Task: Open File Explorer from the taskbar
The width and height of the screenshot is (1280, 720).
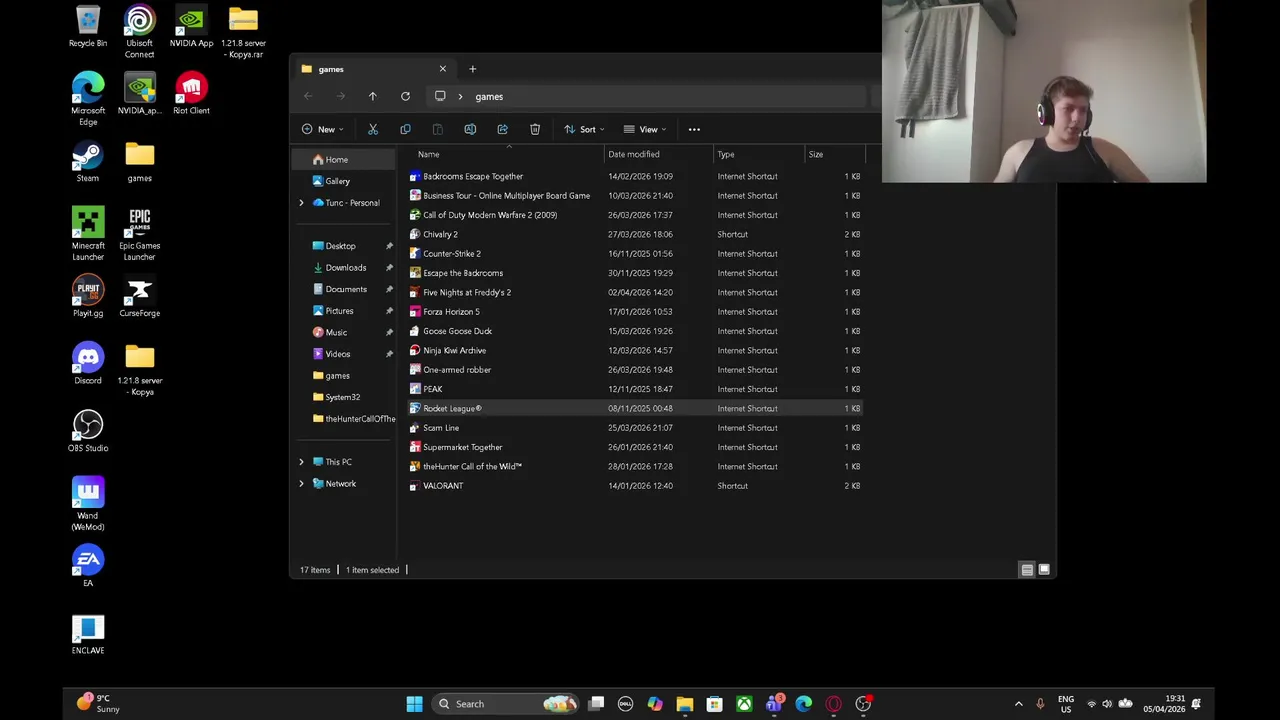Action: [684, 704]
